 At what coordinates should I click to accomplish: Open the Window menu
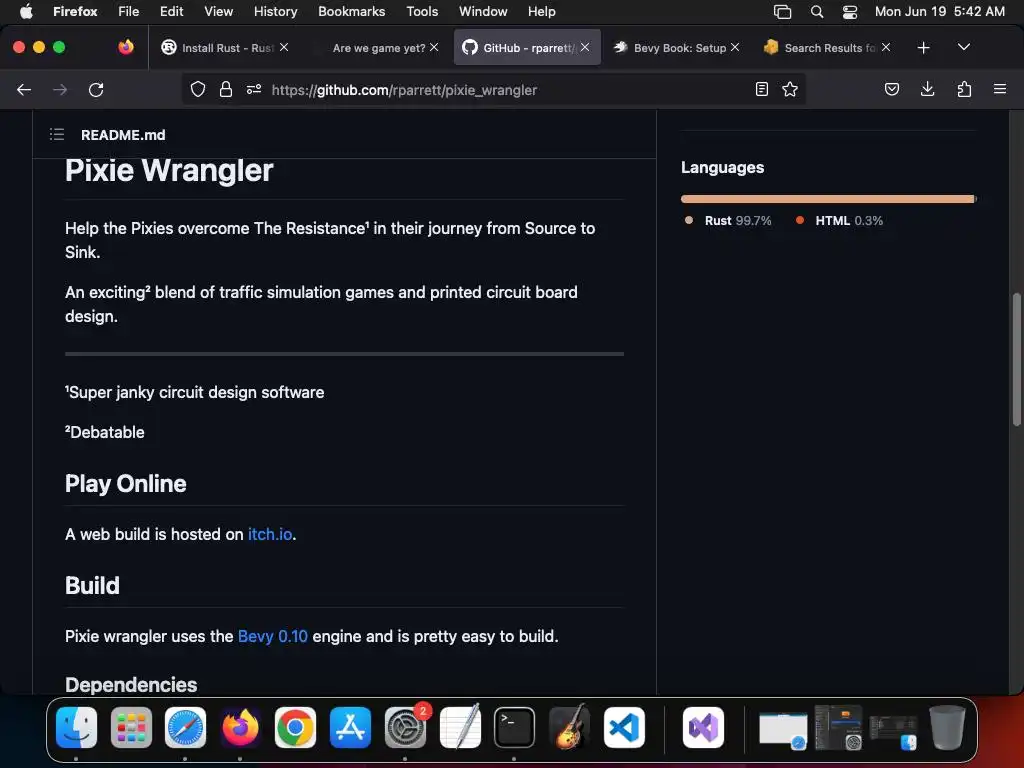(x=483, y=11)
